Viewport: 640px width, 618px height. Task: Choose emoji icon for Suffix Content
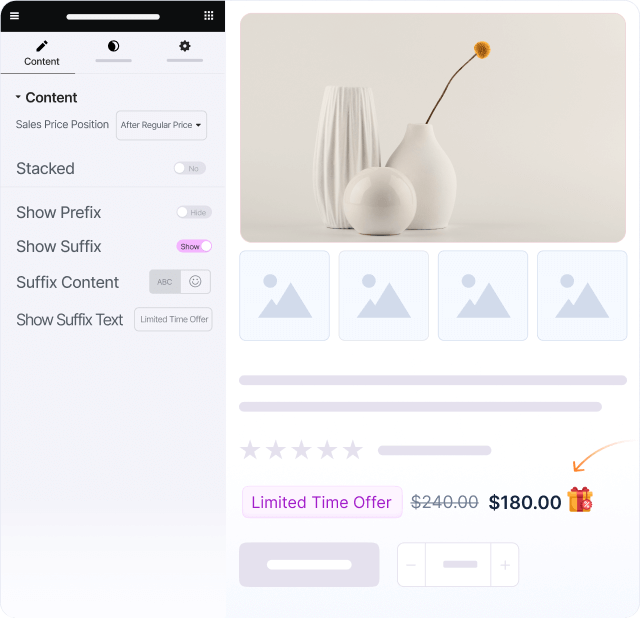(196, 282)
